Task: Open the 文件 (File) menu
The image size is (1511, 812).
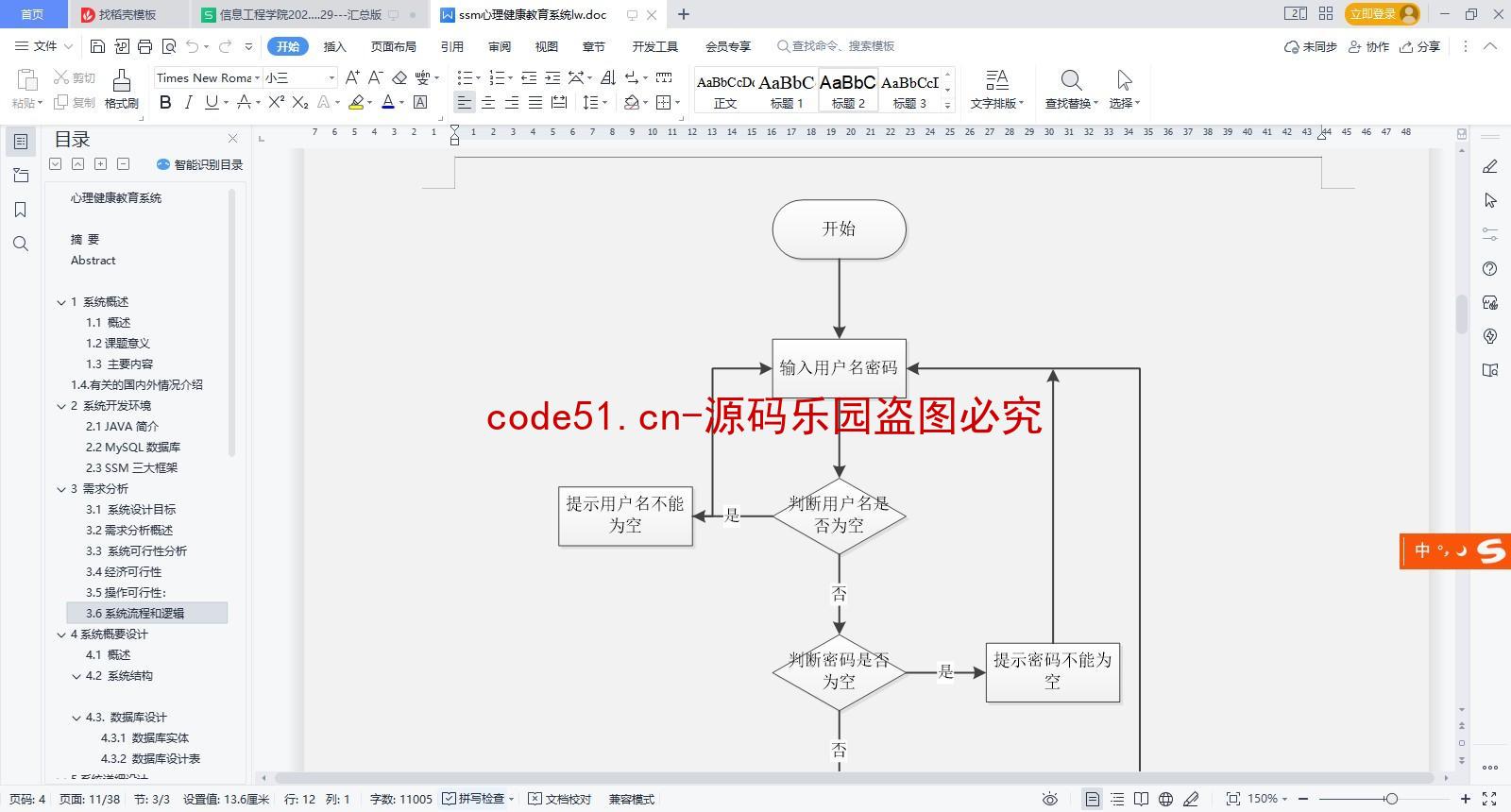Action: [44, 46]
